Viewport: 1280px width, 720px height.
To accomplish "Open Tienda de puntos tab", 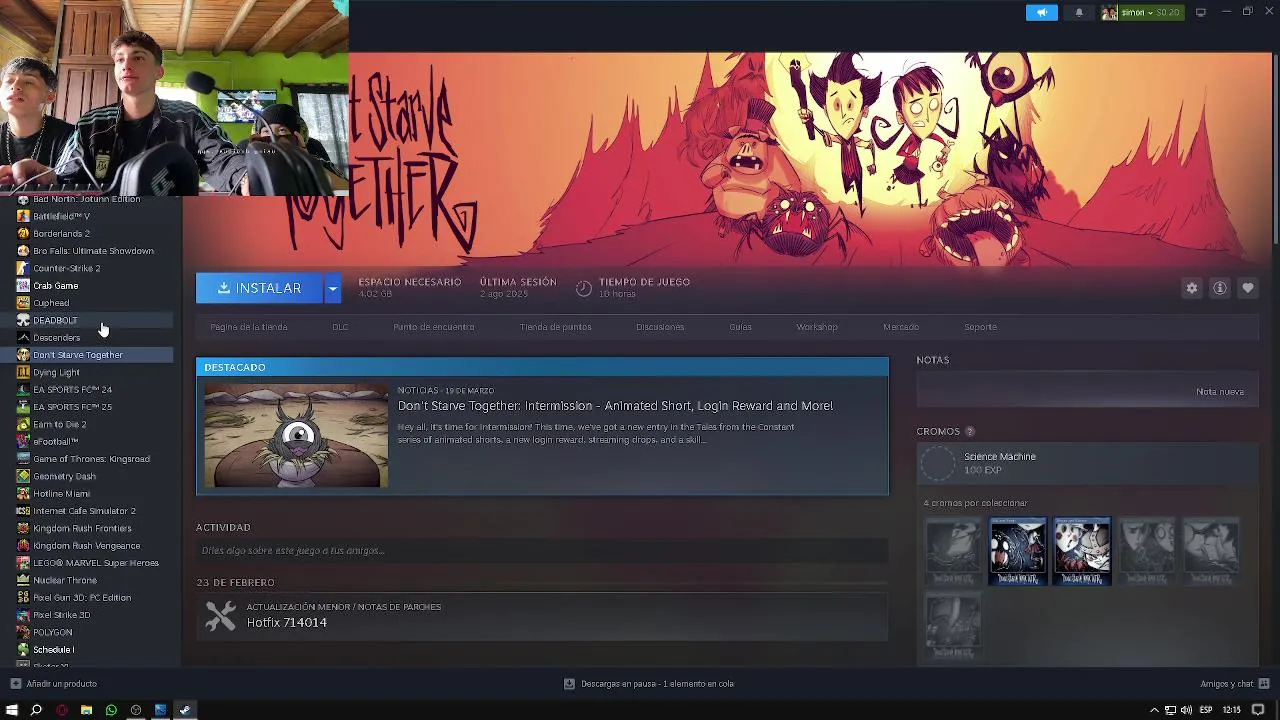I will coord(555,327).
